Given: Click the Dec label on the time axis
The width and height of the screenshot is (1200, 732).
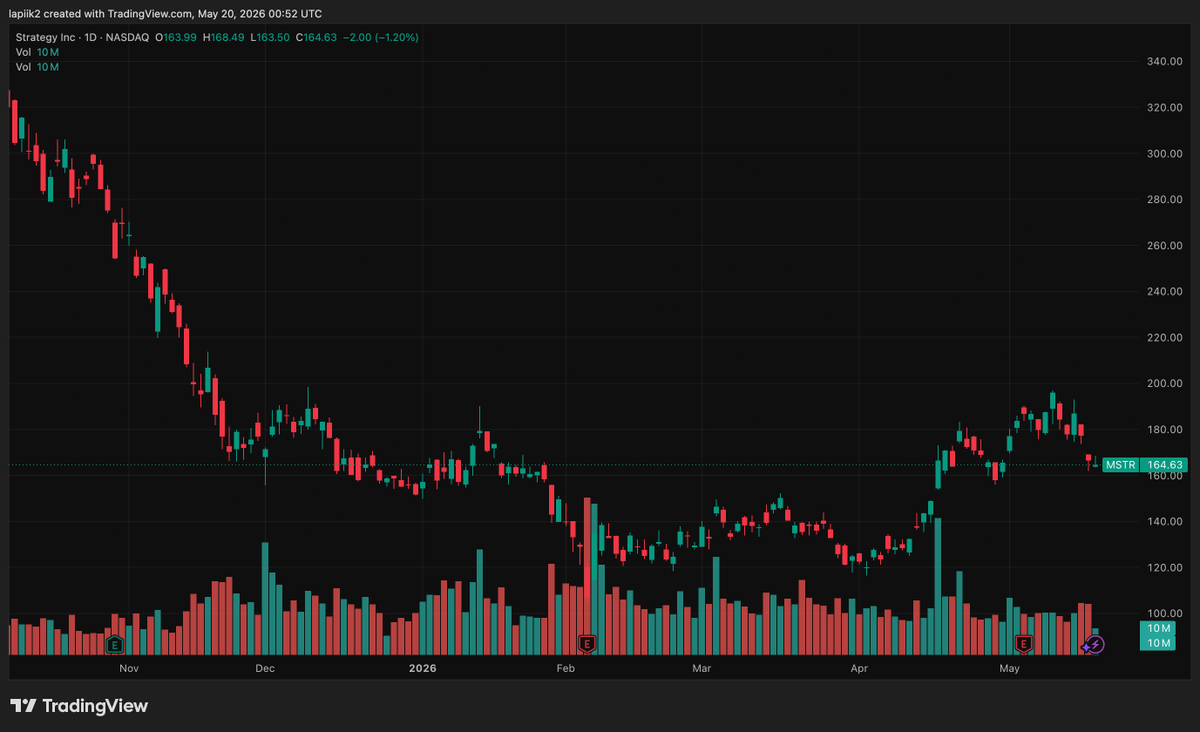Looking at the screenshot, I should pos(265,667).
